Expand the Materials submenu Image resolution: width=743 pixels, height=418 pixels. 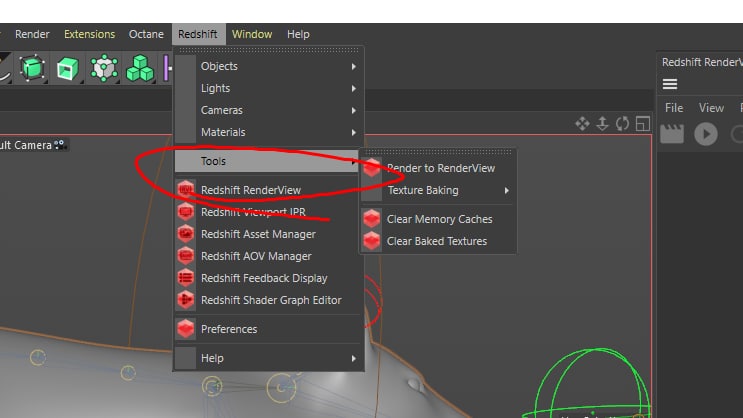pos(269,132)
